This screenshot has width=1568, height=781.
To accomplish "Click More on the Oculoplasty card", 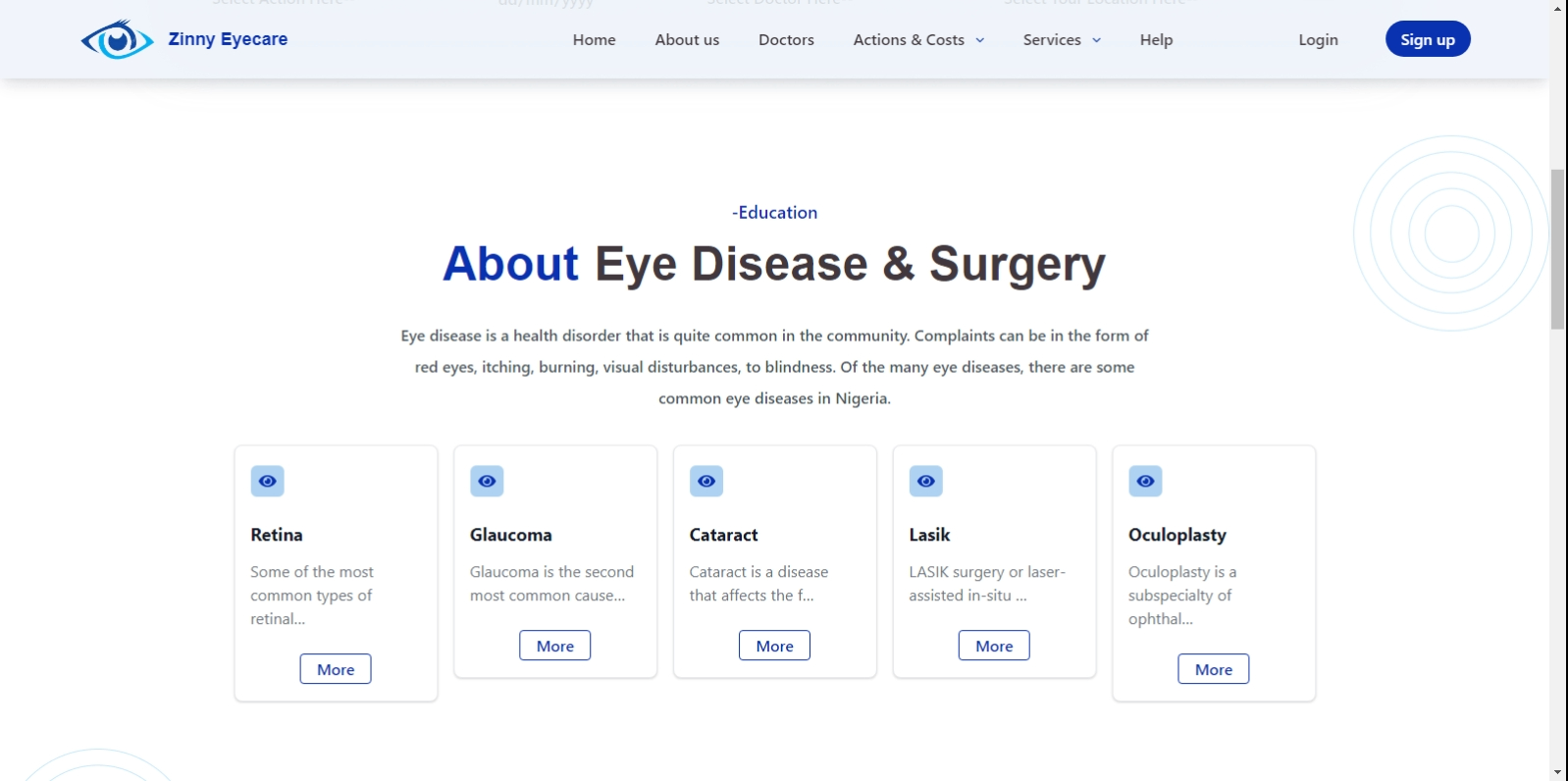I will pos(1214,669).
